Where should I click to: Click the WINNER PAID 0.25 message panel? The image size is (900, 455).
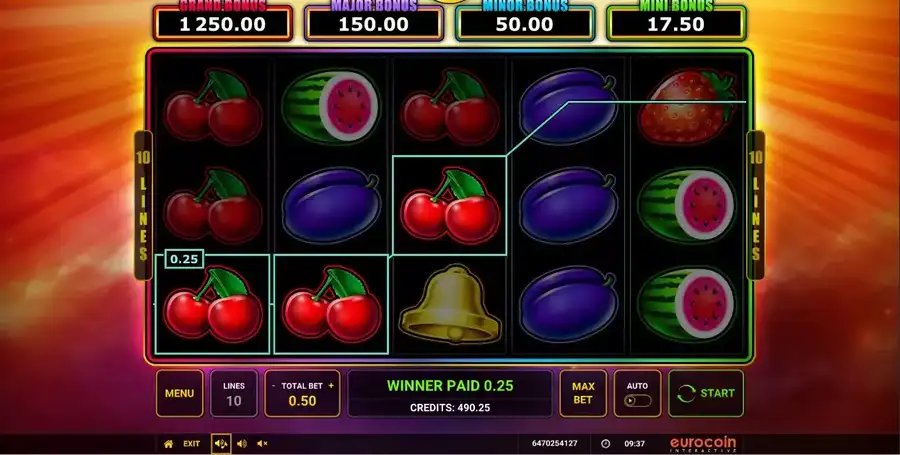coord(450,394)
